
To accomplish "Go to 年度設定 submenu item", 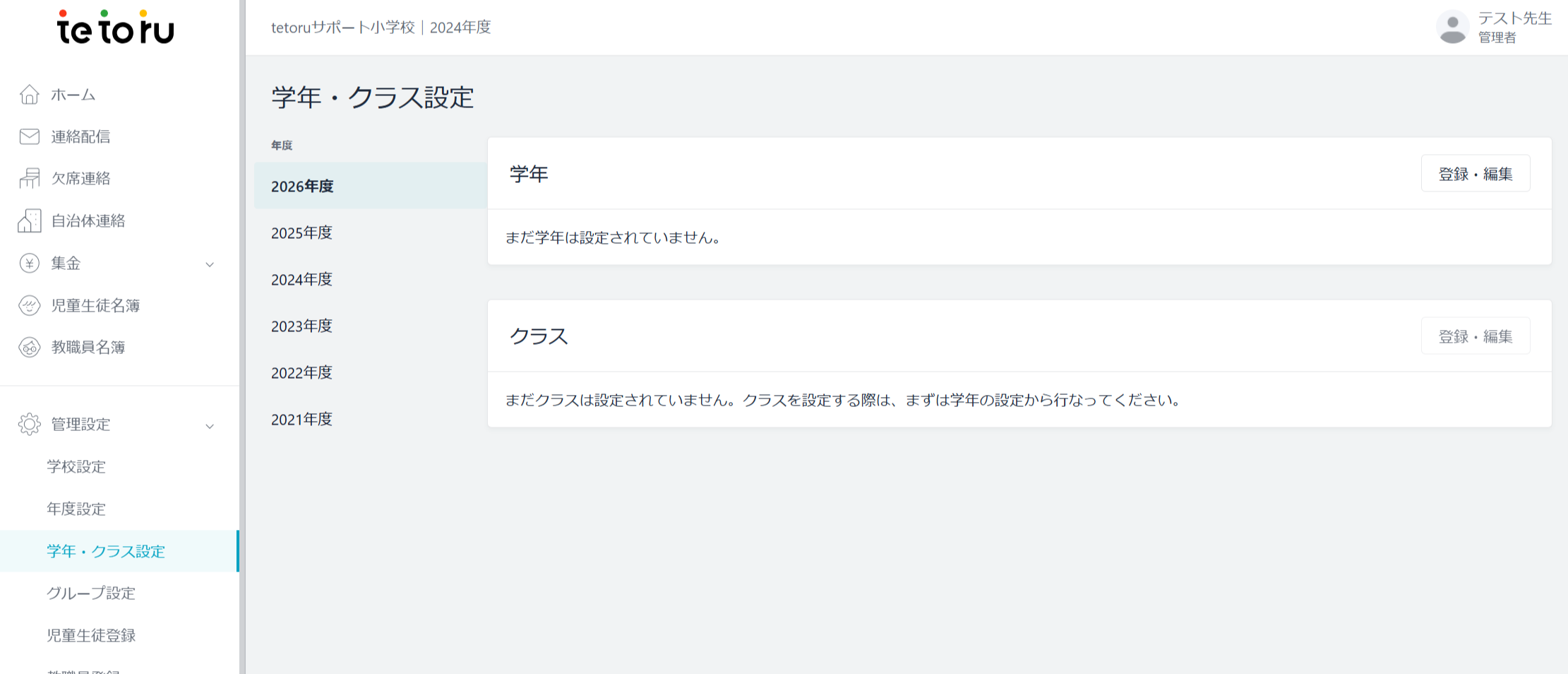I will (x=76, y=509).
